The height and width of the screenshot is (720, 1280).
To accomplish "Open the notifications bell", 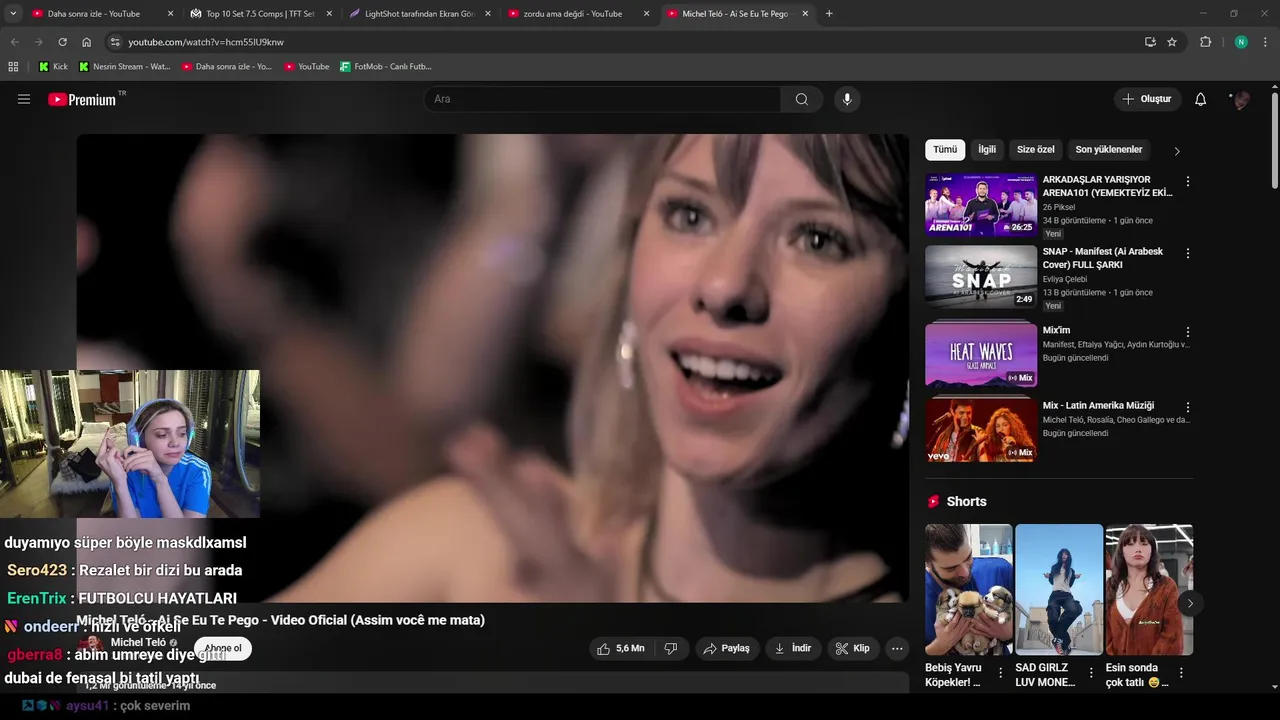I will tap(1201, 99).
